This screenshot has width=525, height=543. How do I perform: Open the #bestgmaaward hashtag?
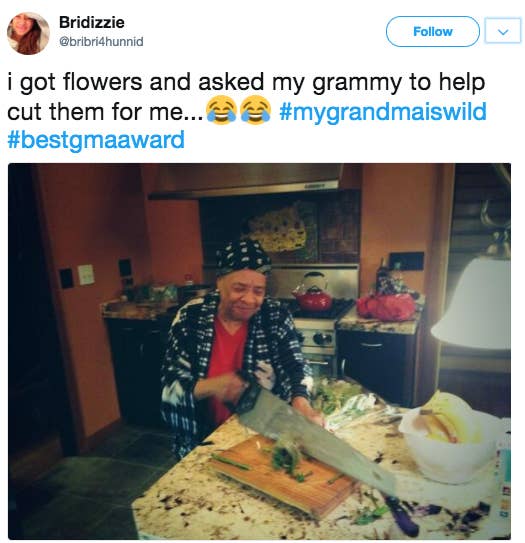pyautogui.click(x=96, y=140)
